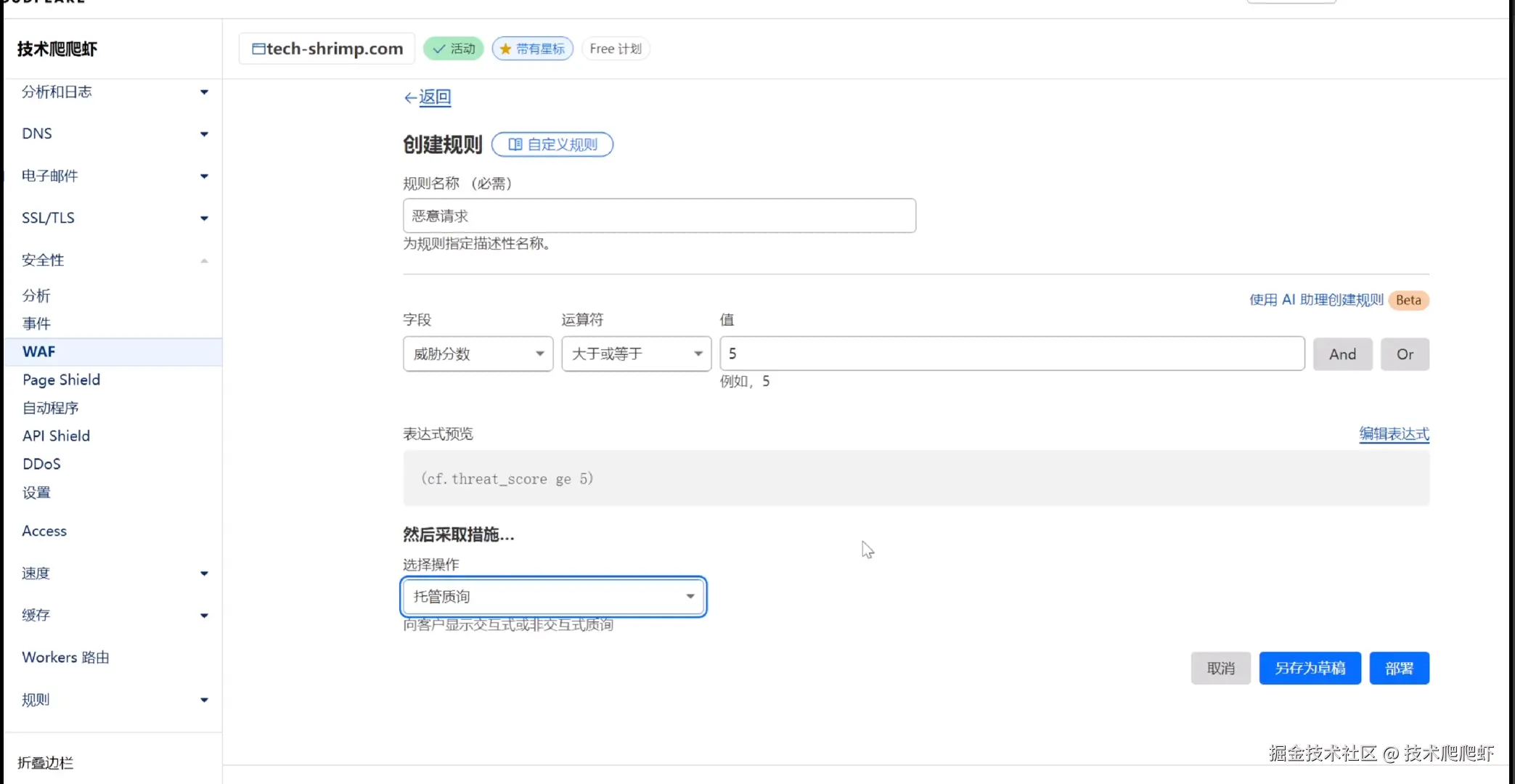Collapse the 安全性 sidebar section
The image size is (1515, 784).
204,261
